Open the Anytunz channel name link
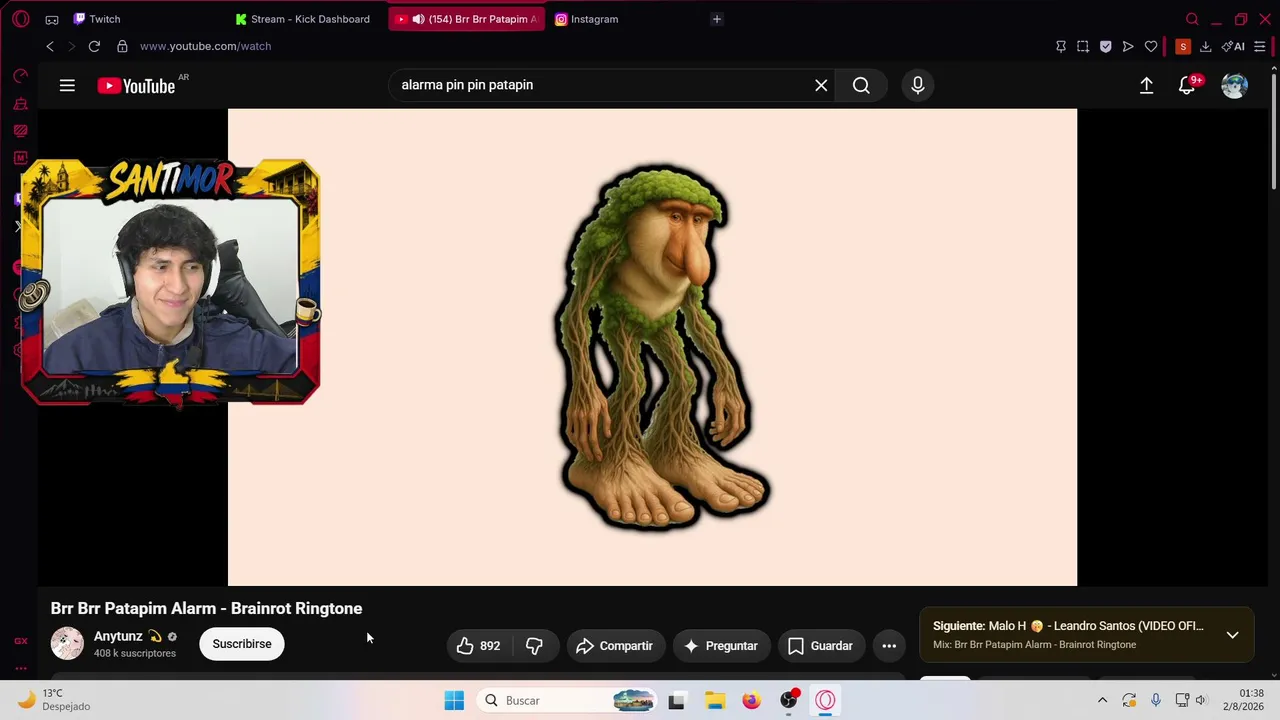Viewport: 1280px width, 720px height. point(118,636)
